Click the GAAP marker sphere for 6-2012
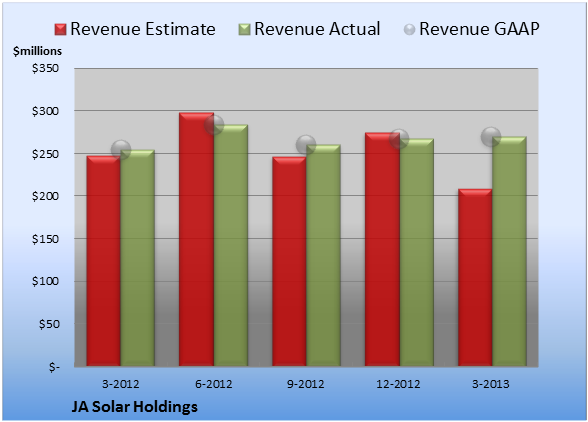The height and width of the screenshot is (422, 588). tap(214, 125)
